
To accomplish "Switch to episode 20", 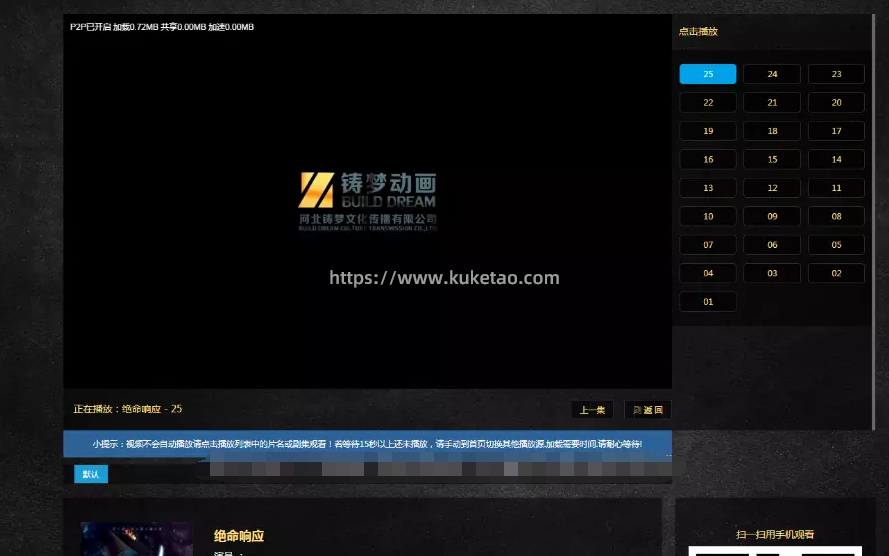I will pos(836,103).
